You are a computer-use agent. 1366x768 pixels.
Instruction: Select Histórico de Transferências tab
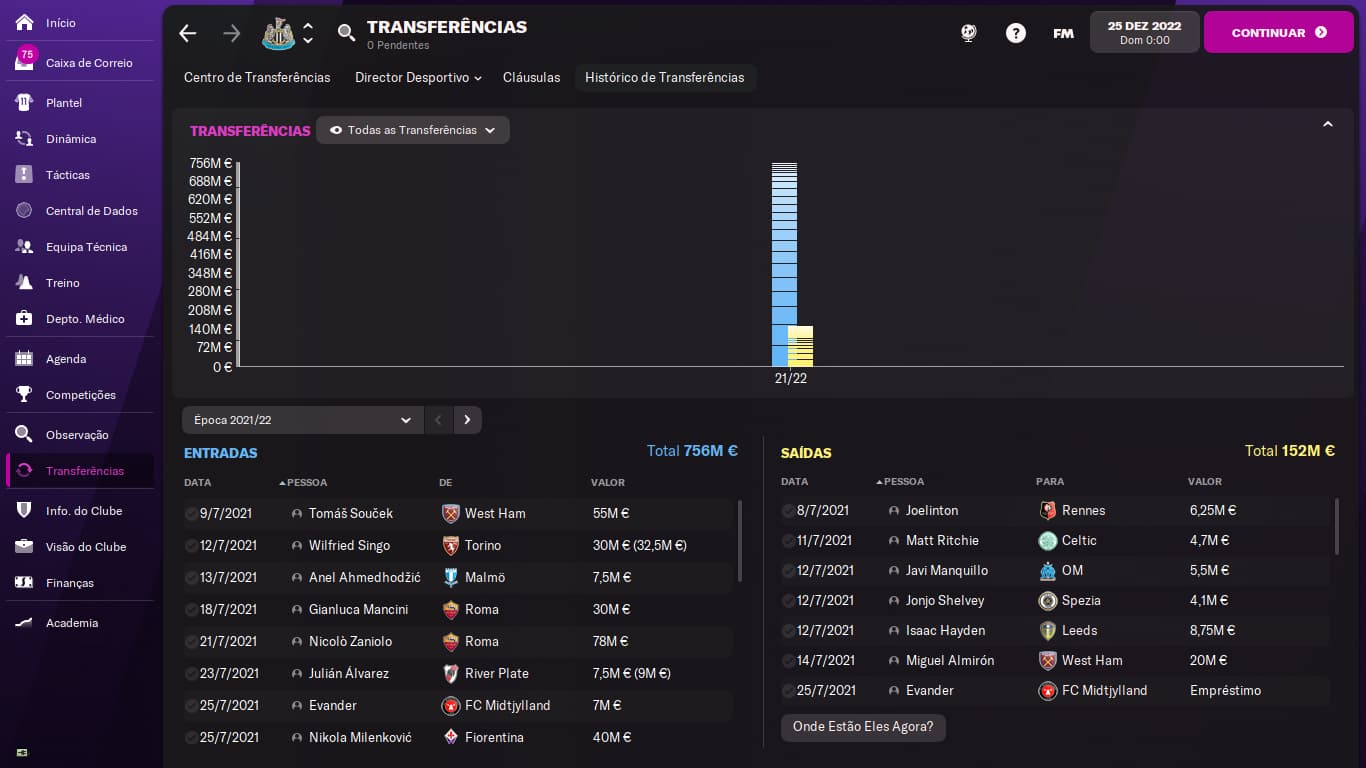tap(665, 77)
